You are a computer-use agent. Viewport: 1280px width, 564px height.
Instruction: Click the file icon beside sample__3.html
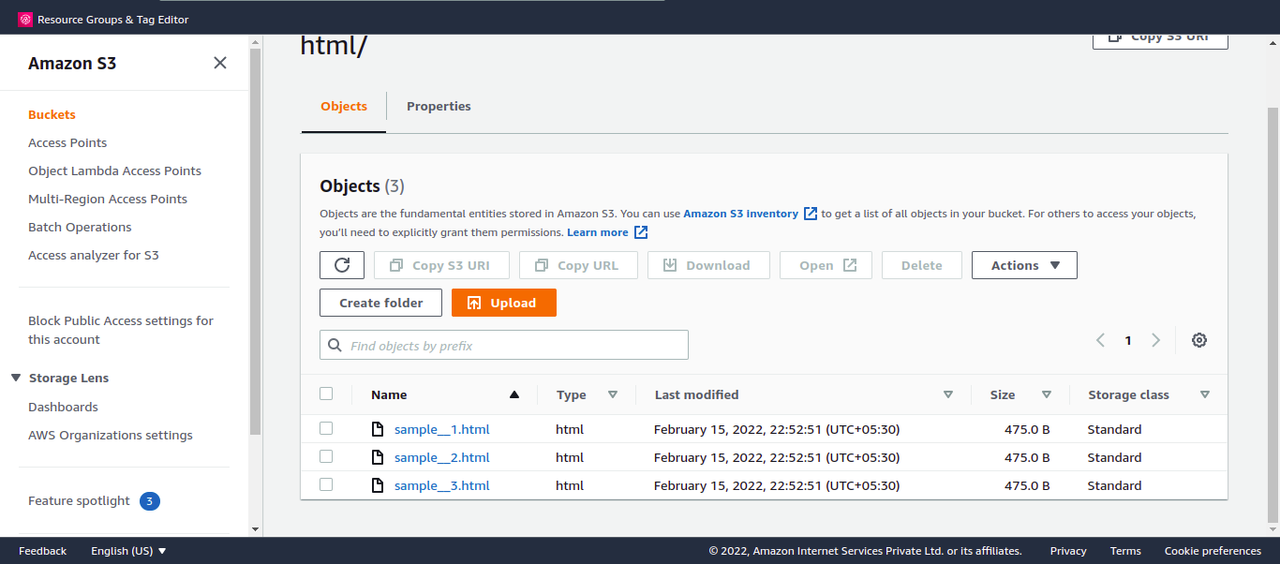click(x=378, y=485)
